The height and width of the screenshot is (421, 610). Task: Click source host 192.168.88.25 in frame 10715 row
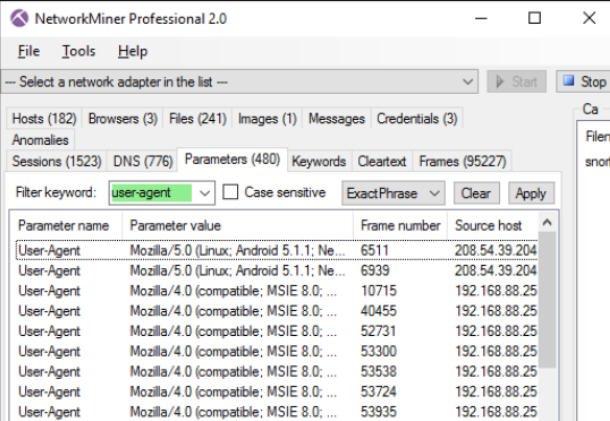click(496, 291)
